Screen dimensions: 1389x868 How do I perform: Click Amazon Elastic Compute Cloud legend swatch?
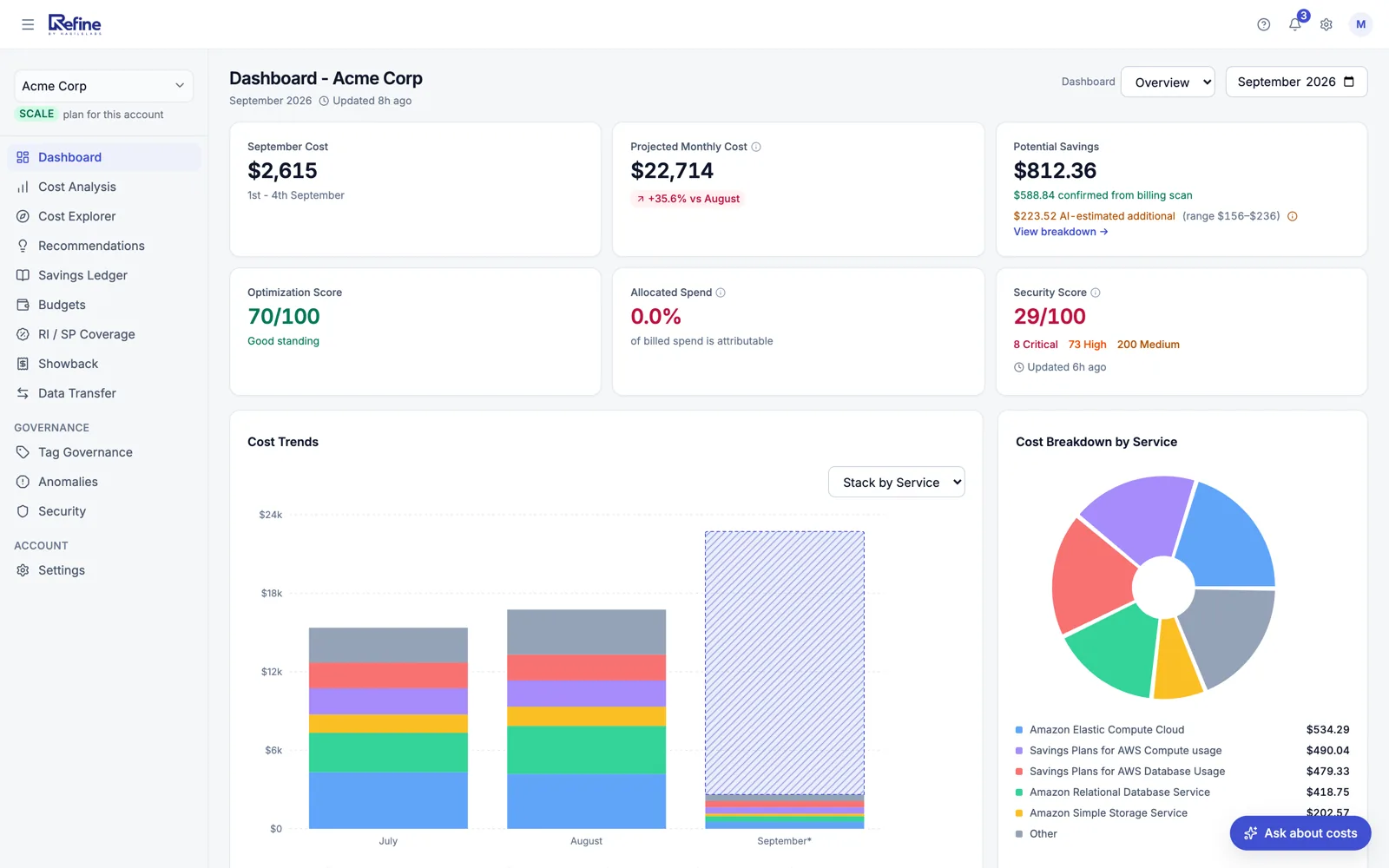click(x=1019, y=730)
